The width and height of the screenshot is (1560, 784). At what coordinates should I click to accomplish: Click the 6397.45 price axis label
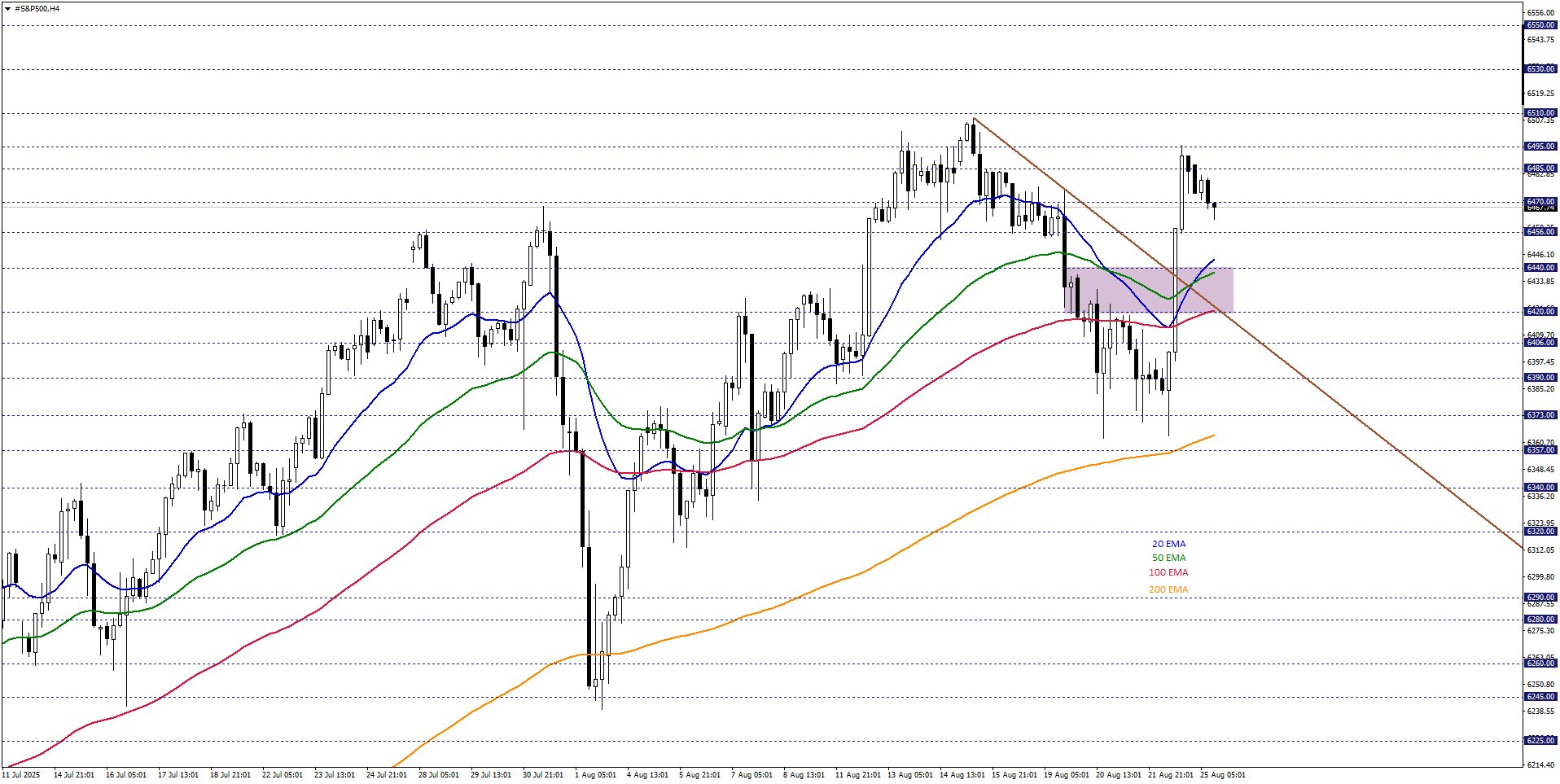point(1540,362)
